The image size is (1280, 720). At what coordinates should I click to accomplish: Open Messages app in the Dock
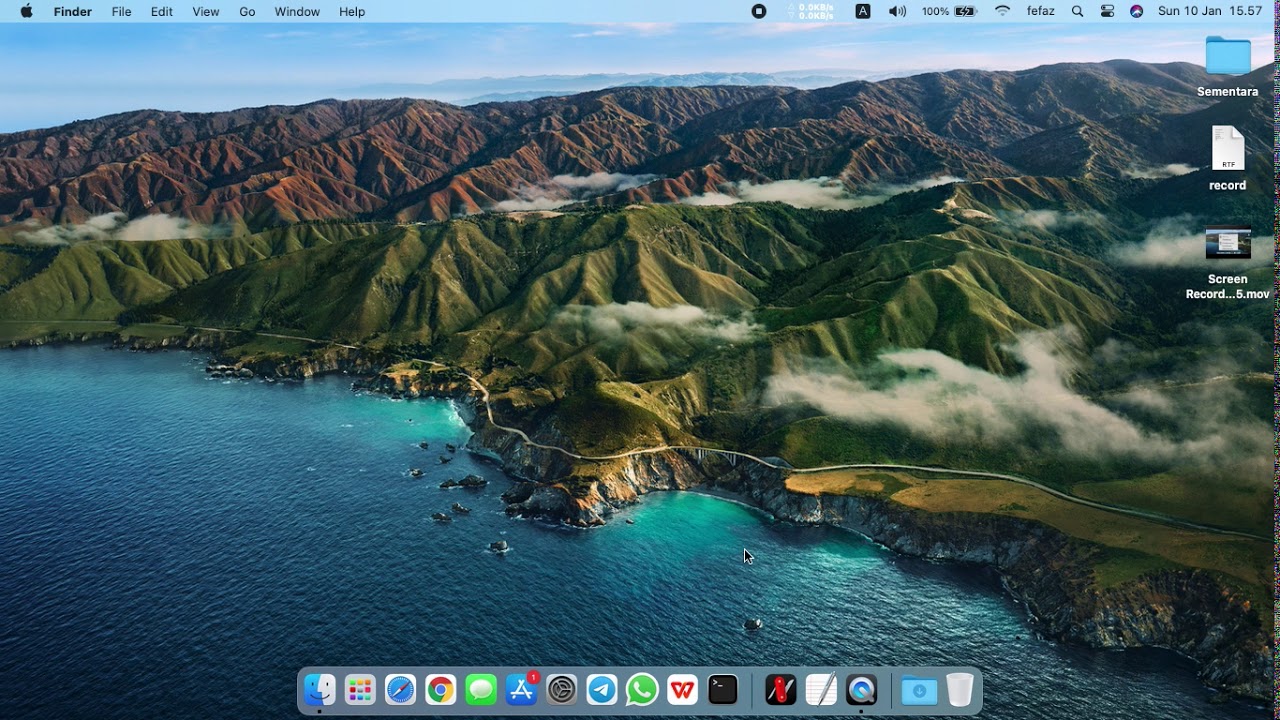[481, 690]
